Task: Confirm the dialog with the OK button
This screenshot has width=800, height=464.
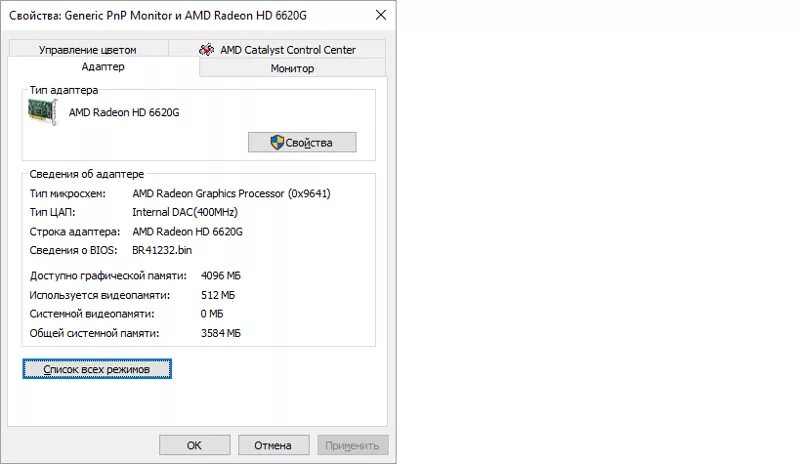Action: coord(194,445)
